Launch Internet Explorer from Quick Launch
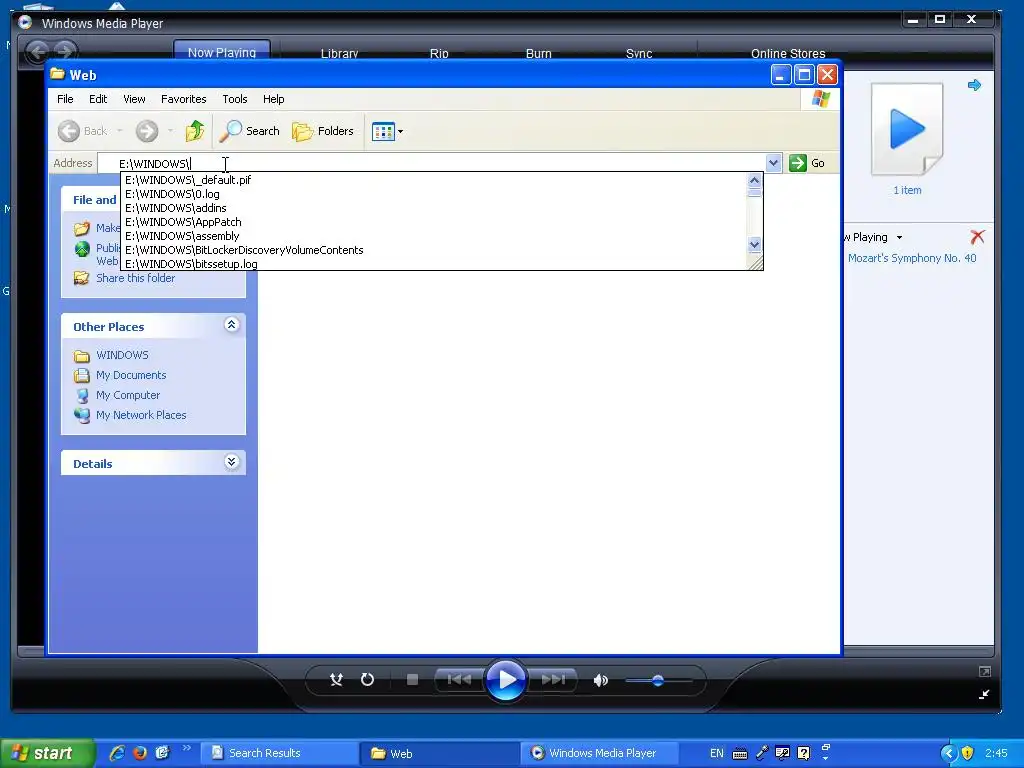Screen dimensions: 1024x768 coord(118,753)
